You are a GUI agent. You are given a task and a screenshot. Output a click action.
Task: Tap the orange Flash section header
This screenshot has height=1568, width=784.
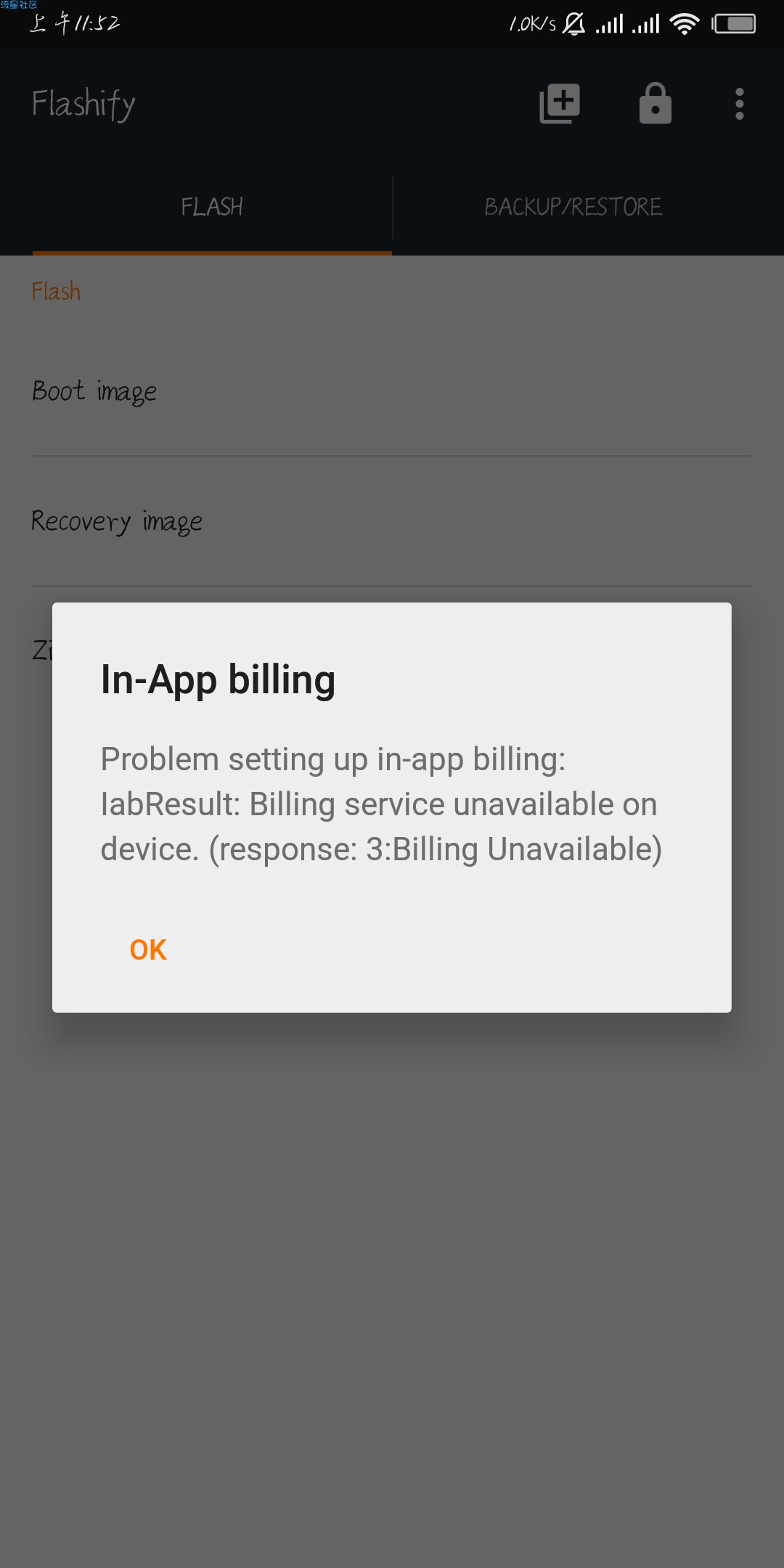(x=56, y=291)
